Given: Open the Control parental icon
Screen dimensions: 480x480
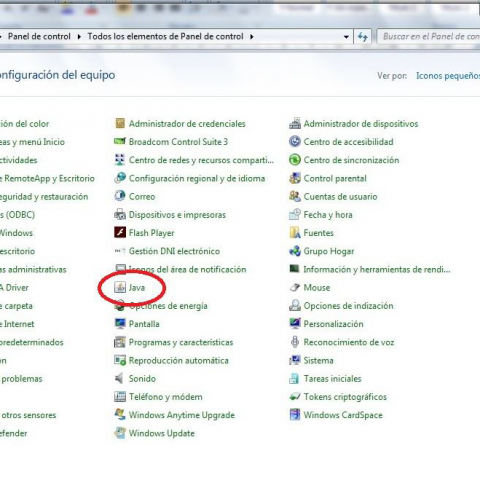Looking at the screenshot, I should [x=295, y=178].
